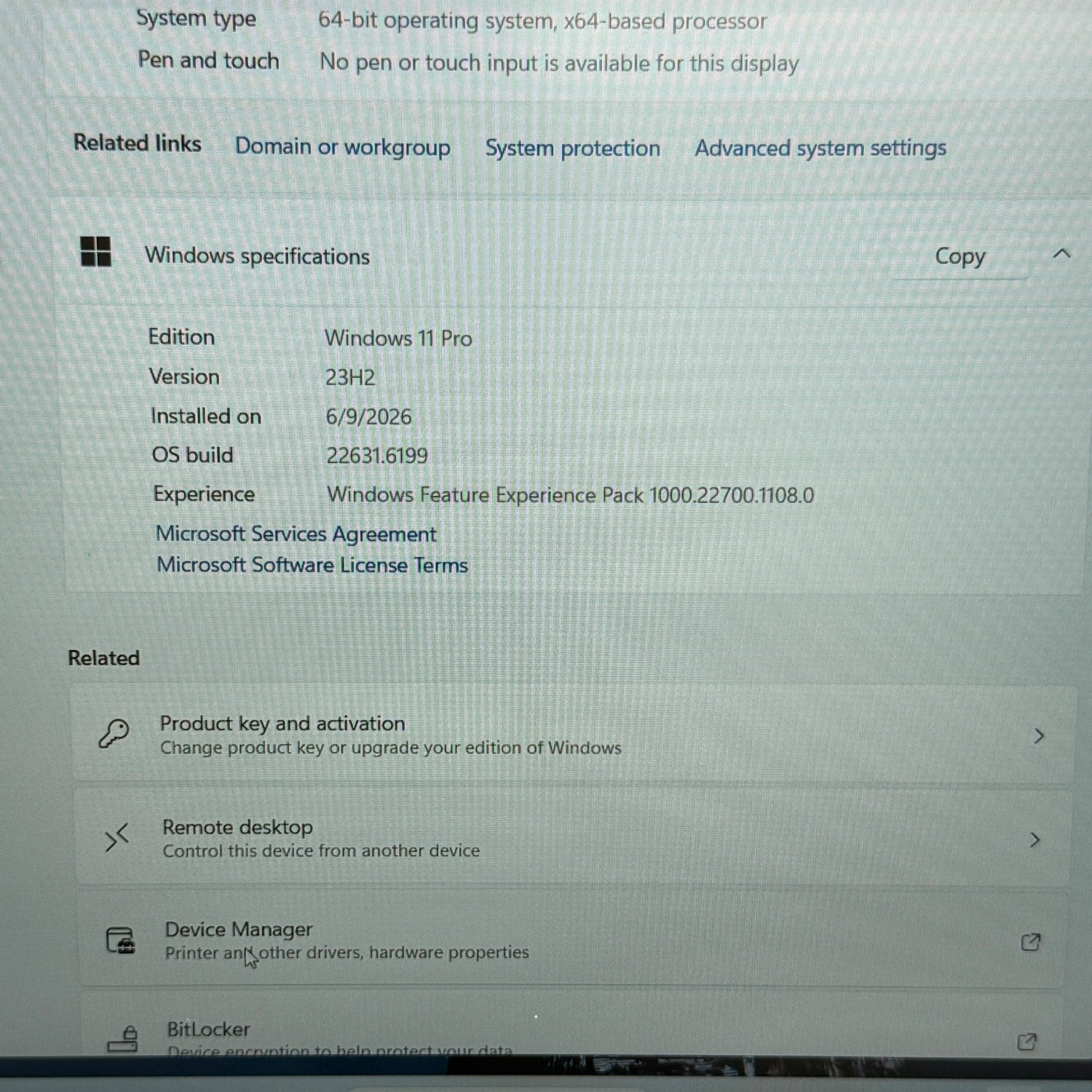Viewport: 1092px width, 1092px height.
Task: Open Microsoft Software License Terms link
Action: pos(312,565)
